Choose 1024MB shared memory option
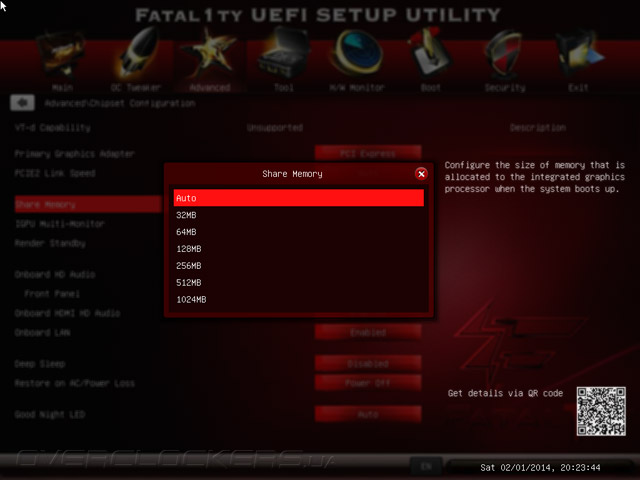Image resolution: width=640 pixels, height=480 pixels. pyautogui.click(x=298, y=300)
